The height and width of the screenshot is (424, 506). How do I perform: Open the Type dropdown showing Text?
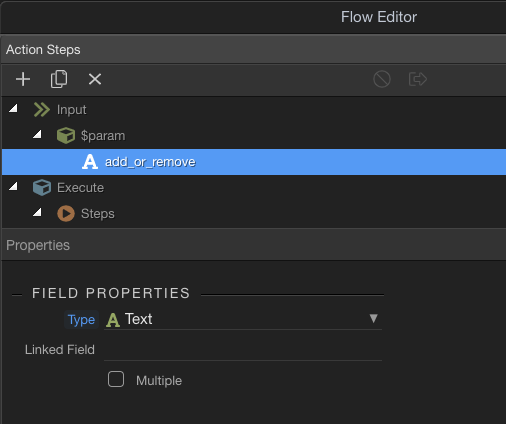click(243, 319)
